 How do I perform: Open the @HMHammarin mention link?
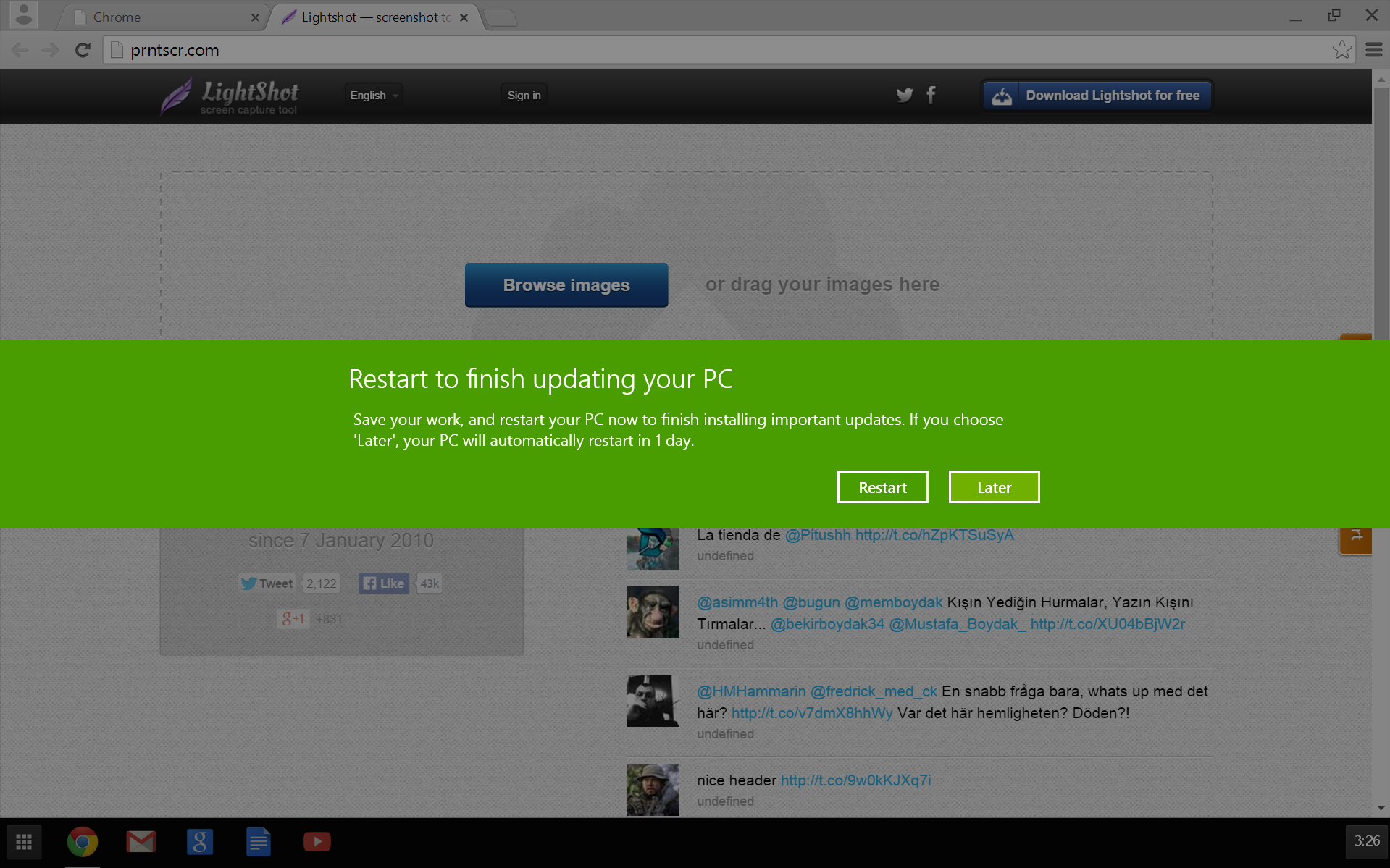click(x=751, y=691)
